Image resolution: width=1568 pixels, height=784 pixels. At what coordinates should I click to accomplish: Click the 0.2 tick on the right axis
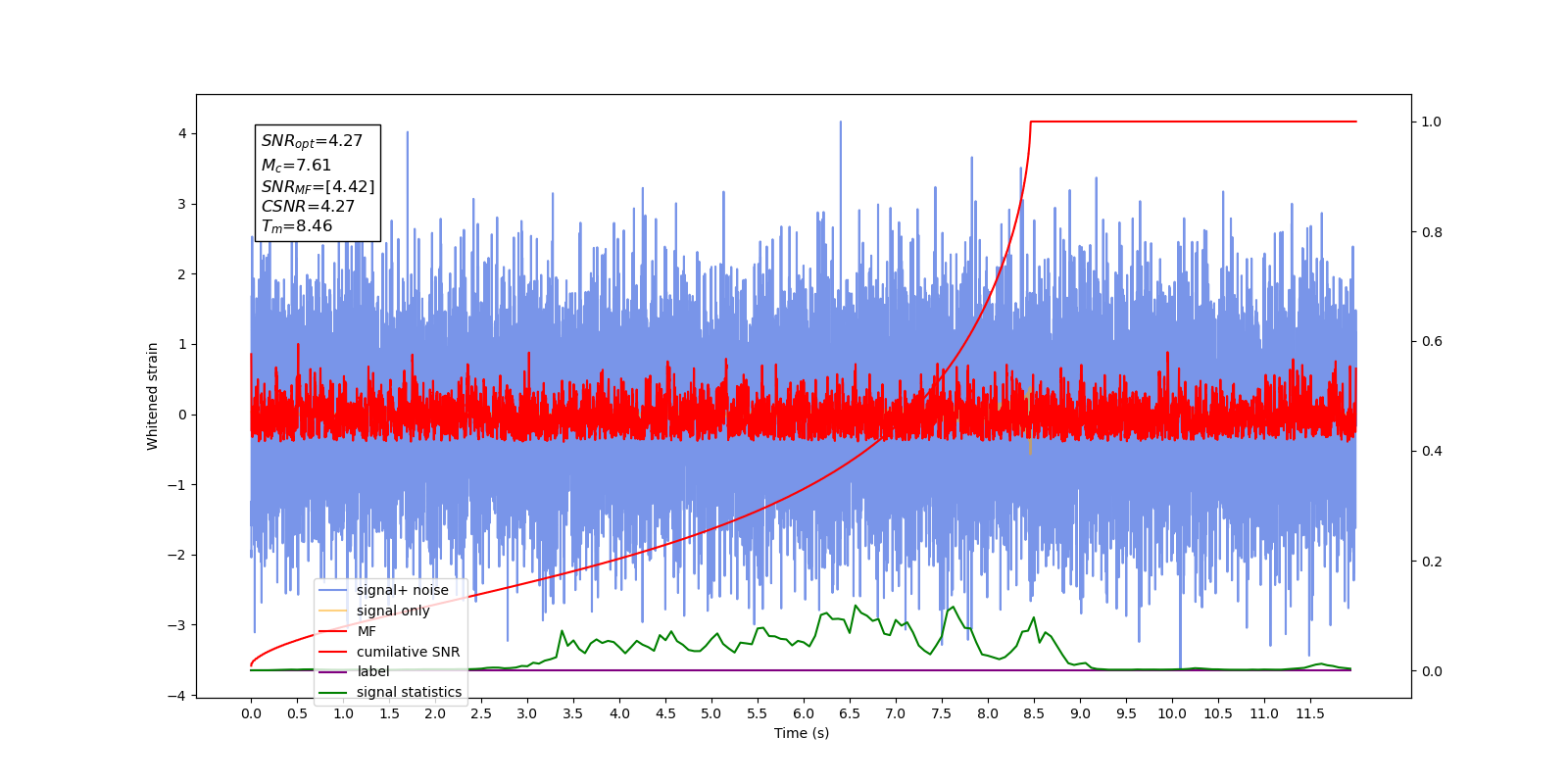click(1431, 562)
